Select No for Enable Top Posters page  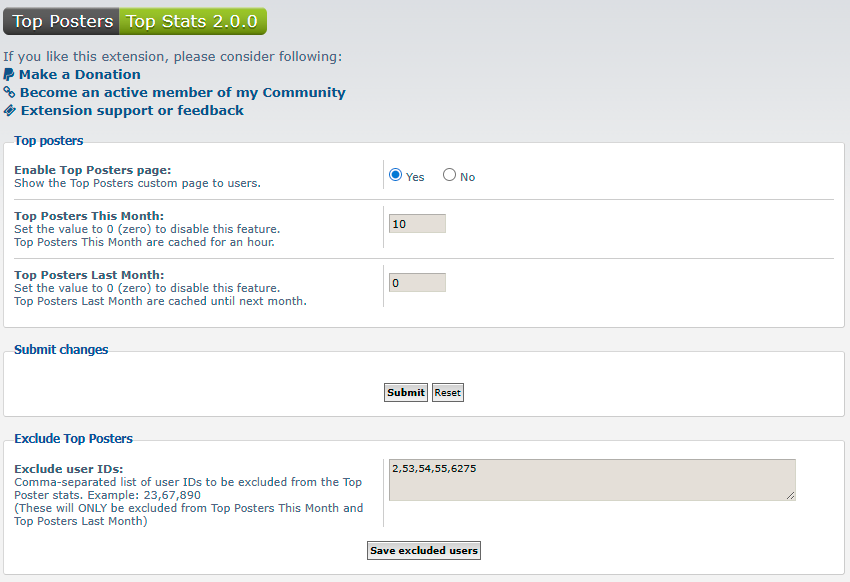click(x=449, y=174)
